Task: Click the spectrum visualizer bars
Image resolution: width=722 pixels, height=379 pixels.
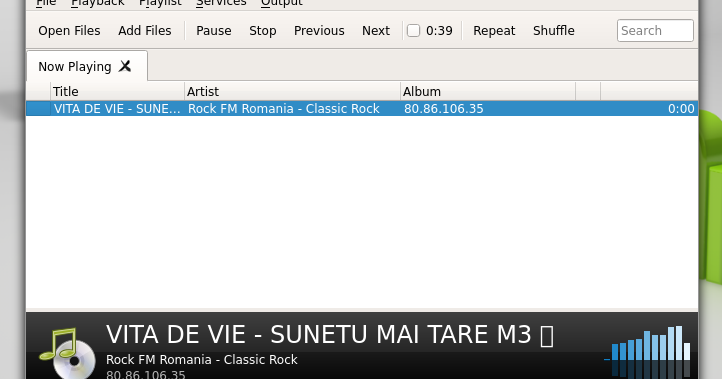Action: click(x=647, y=351)
